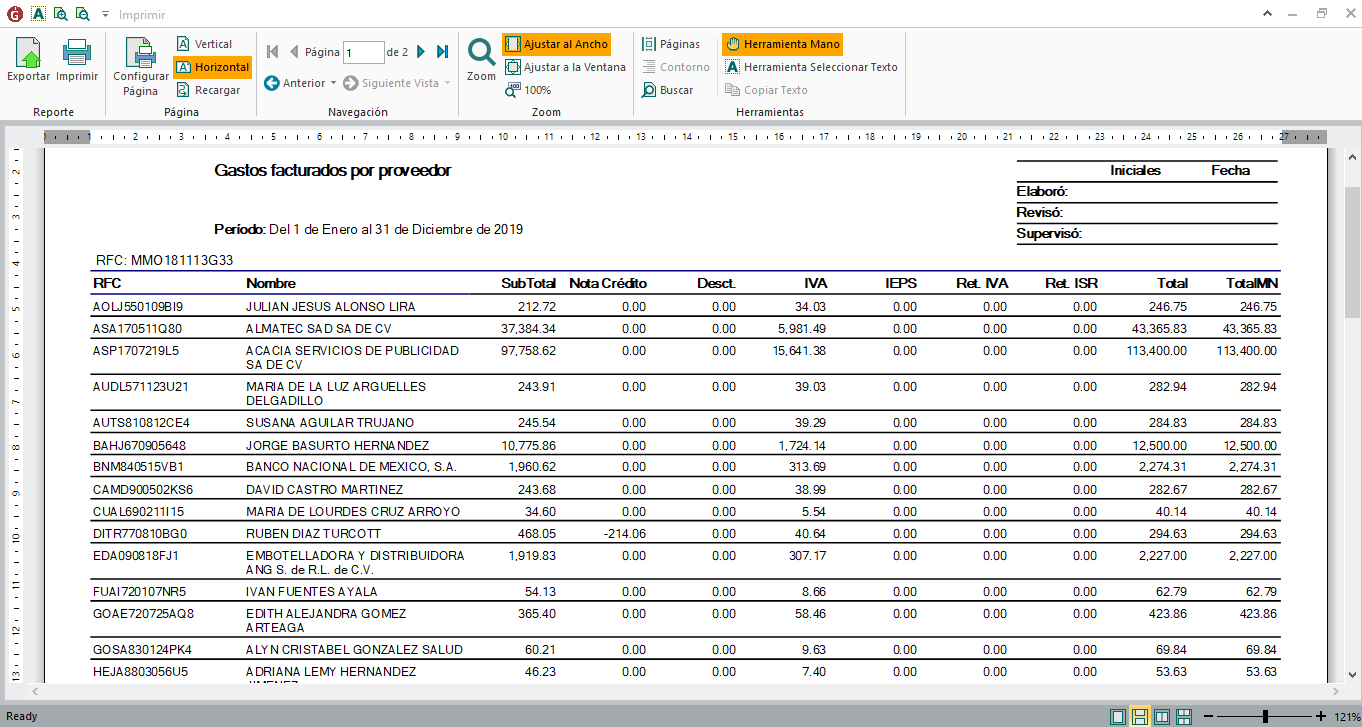The image size is (1362, 727).
Task: Click Recargar to reload report
Action: 208,90
